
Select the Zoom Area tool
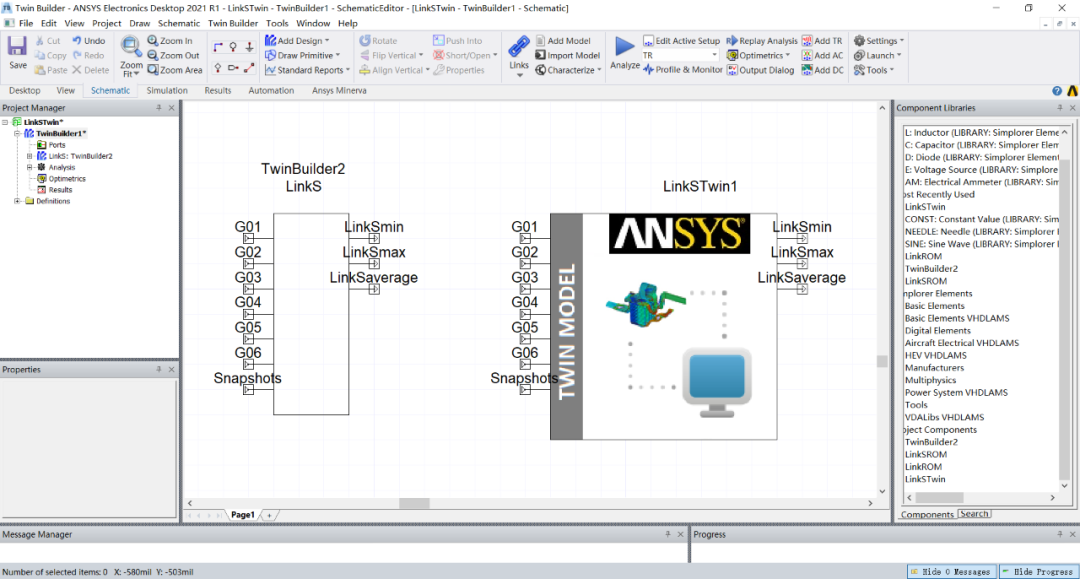(x=175, y=70)
